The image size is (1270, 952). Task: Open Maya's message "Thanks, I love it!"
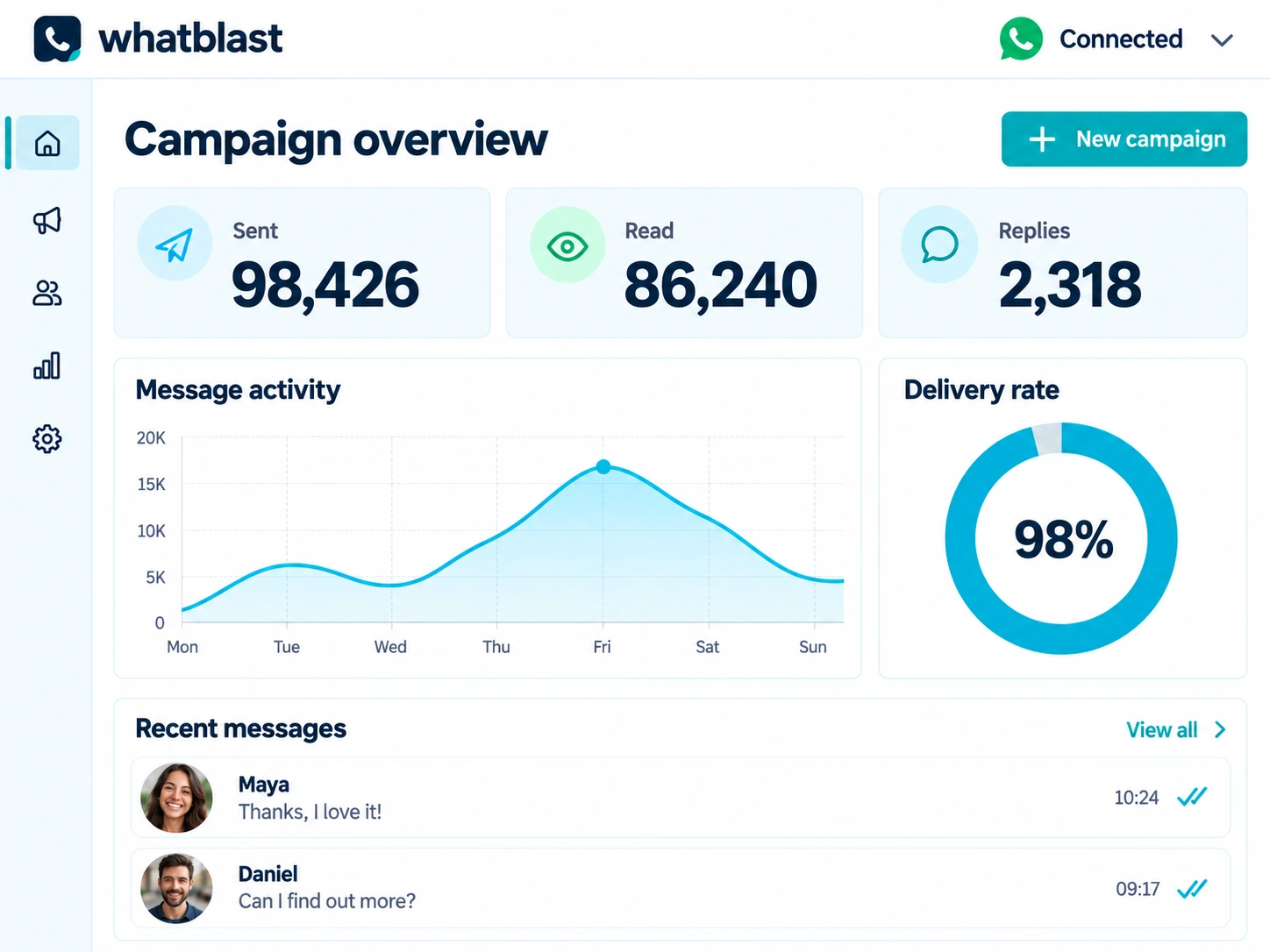click(310, 813)
